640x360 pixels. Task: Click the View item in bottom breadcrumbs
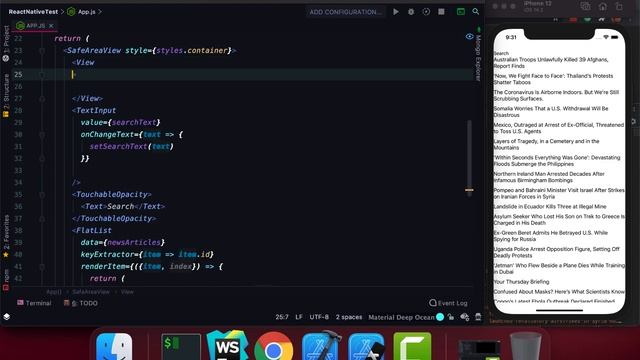(x=127, y=292)
